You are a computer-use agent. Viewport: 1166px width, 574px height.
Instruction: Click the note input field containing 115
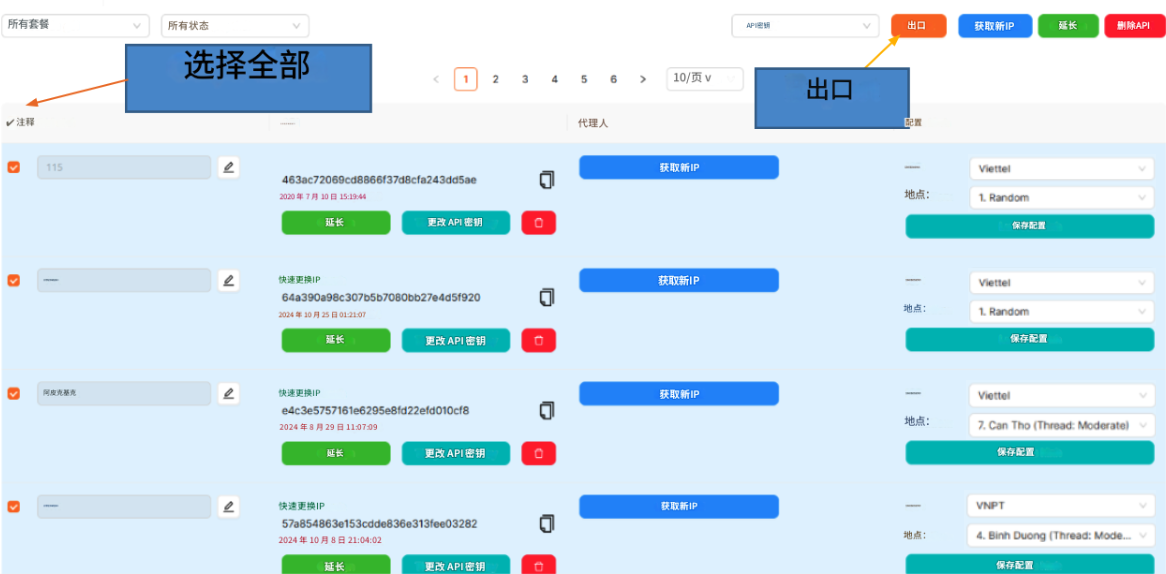[x=124, y=167]
